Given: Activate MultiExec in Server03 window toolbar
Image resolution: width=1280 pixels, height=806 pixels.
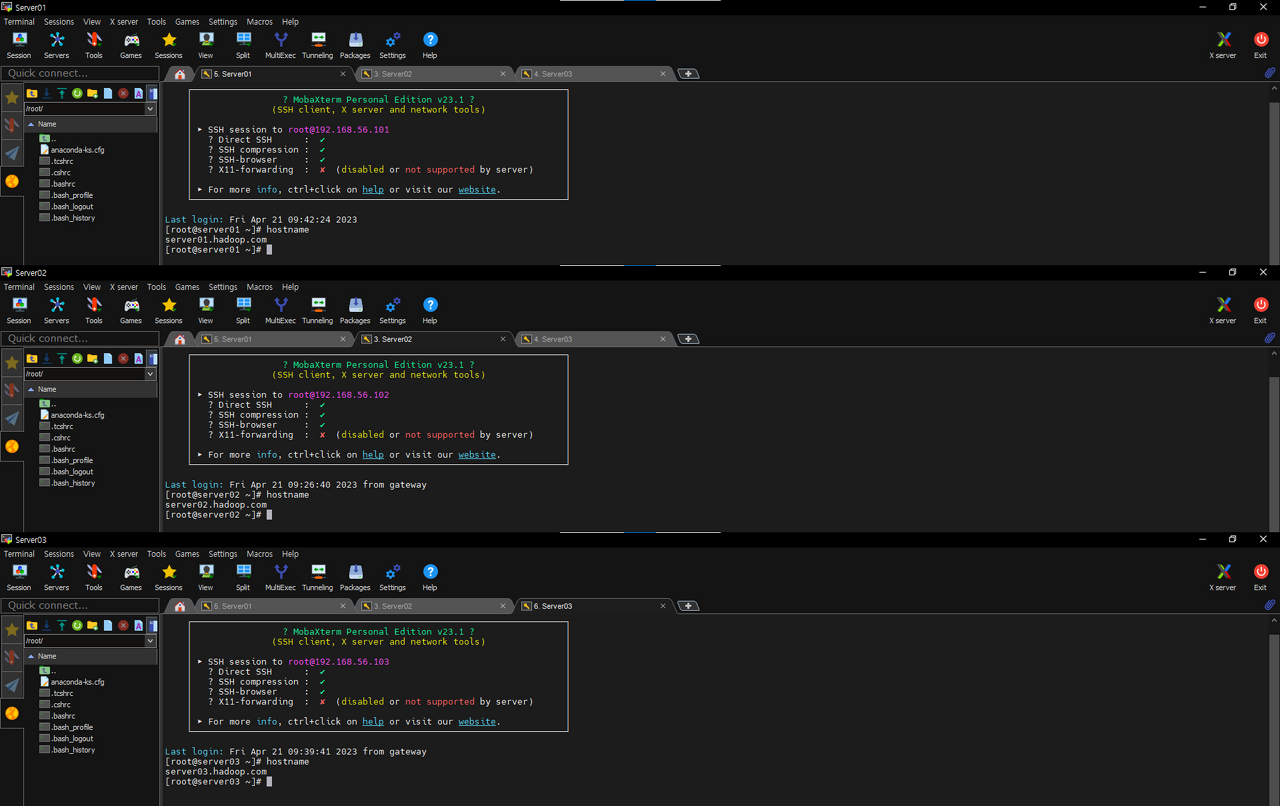Looking at the screenshot, I should (281, 577).
